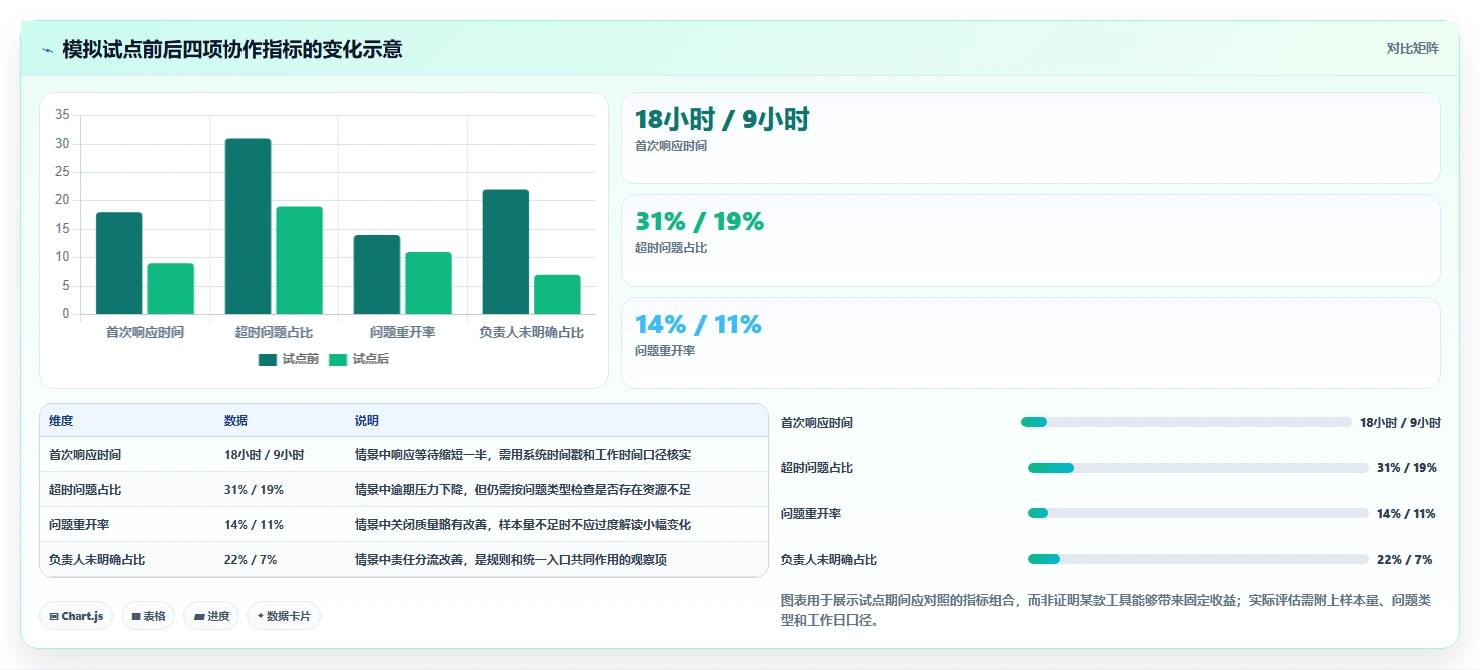Select the Chart.js tag chip
Screen dimensions: 1480x670
point(77,616)
